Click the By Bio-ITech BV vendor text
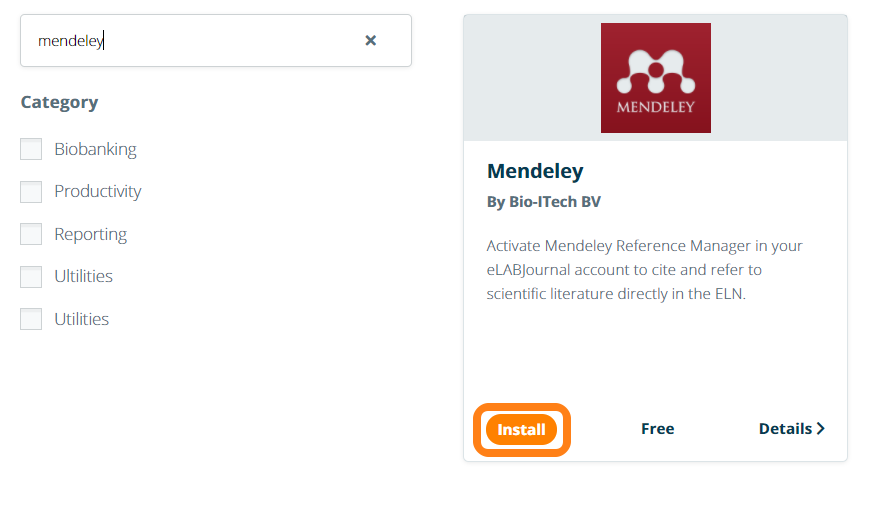881x505 pixels. [x=543, y=202]
